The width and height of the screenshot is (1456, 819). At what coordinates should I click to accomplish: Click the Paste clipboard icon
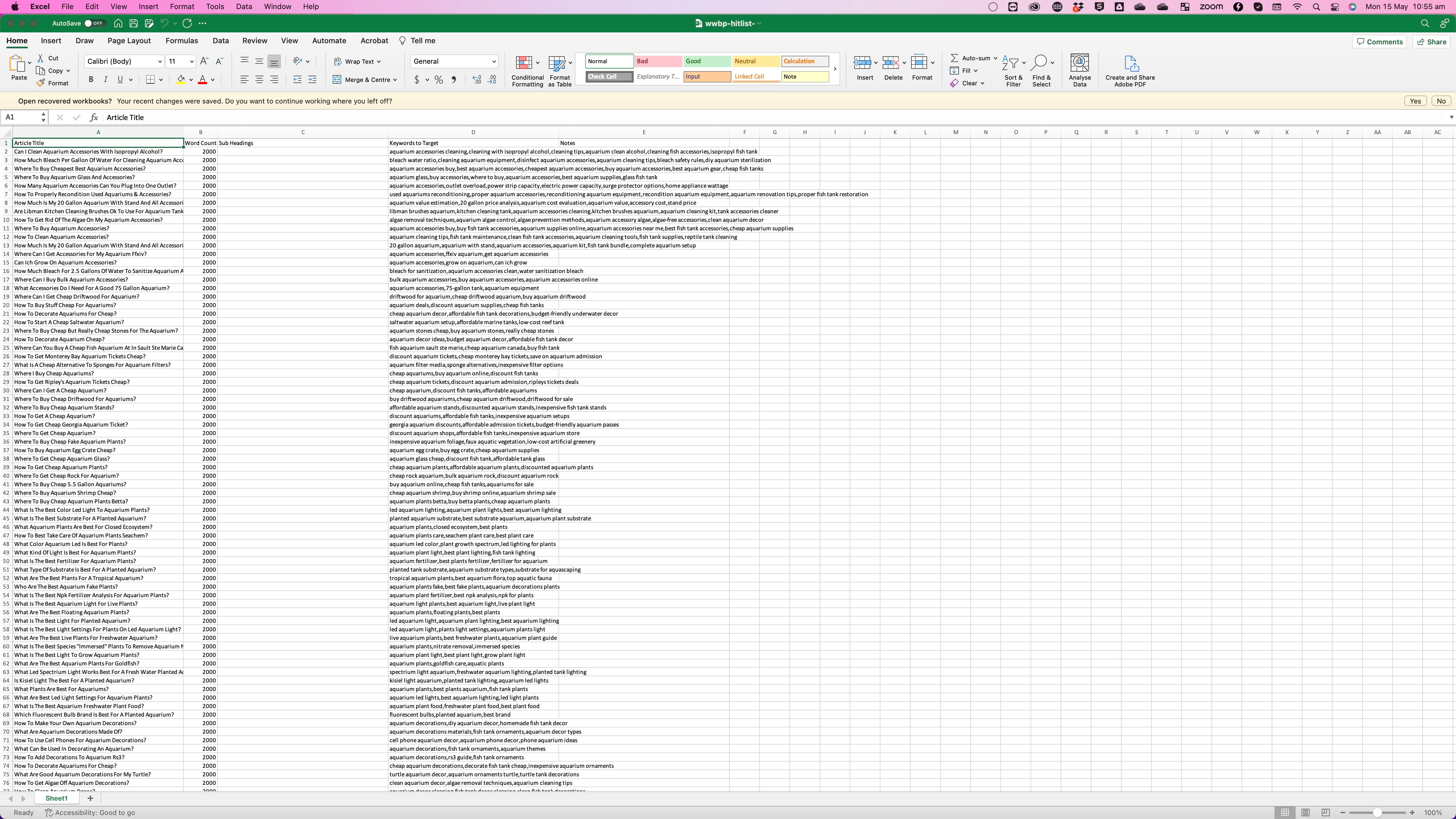[x=18, y=63]
